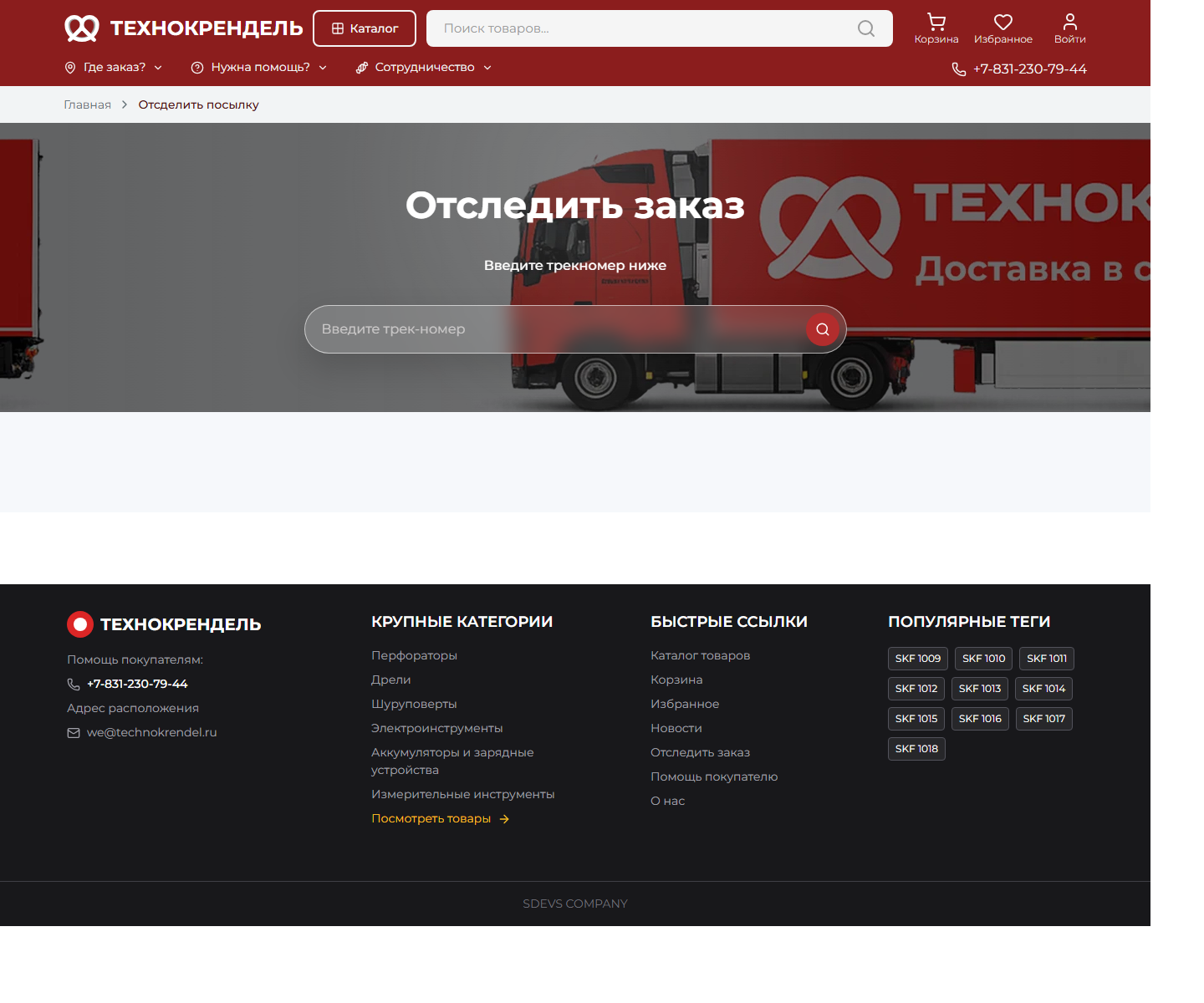The height and width of the screenshot is (1003, 1204).
Task: Click Посмотреть товары link
Action: click(431, 818)
